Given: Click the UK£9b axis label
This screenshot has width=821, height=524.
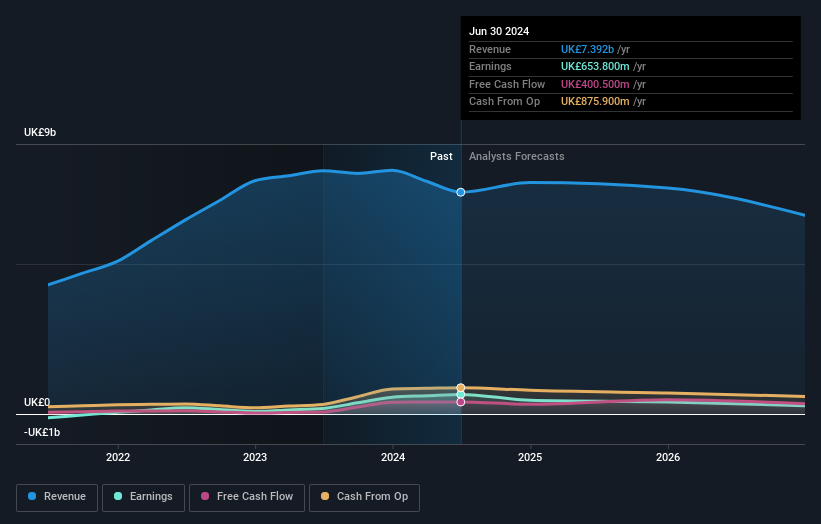Looking at the screenshot, I should click(40, 132).
